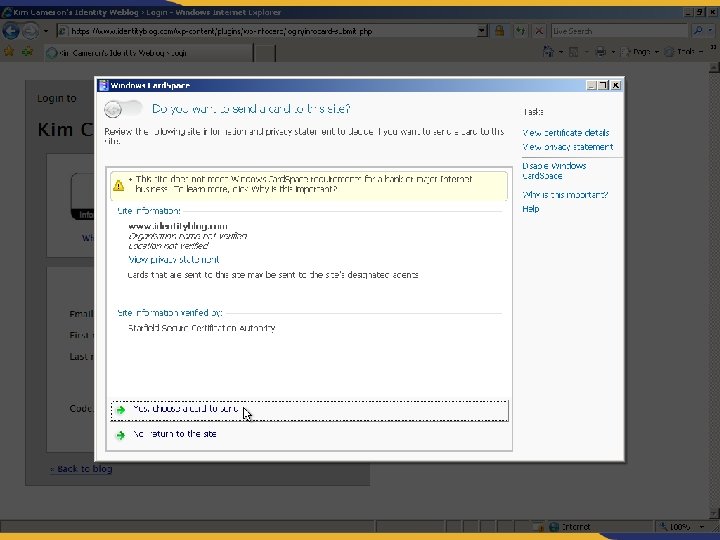Open the search options dropdown arrow
This screenshot has height=540, width=720.
pos(711,31)
